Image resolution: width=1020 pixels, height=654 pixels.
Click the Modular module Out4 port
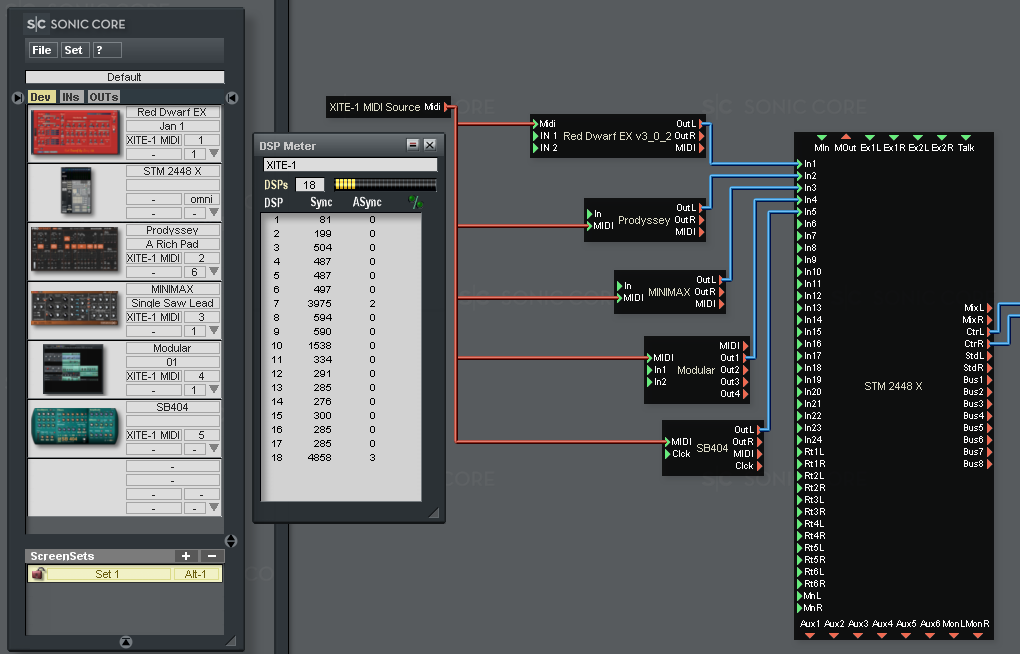(745, 394)
